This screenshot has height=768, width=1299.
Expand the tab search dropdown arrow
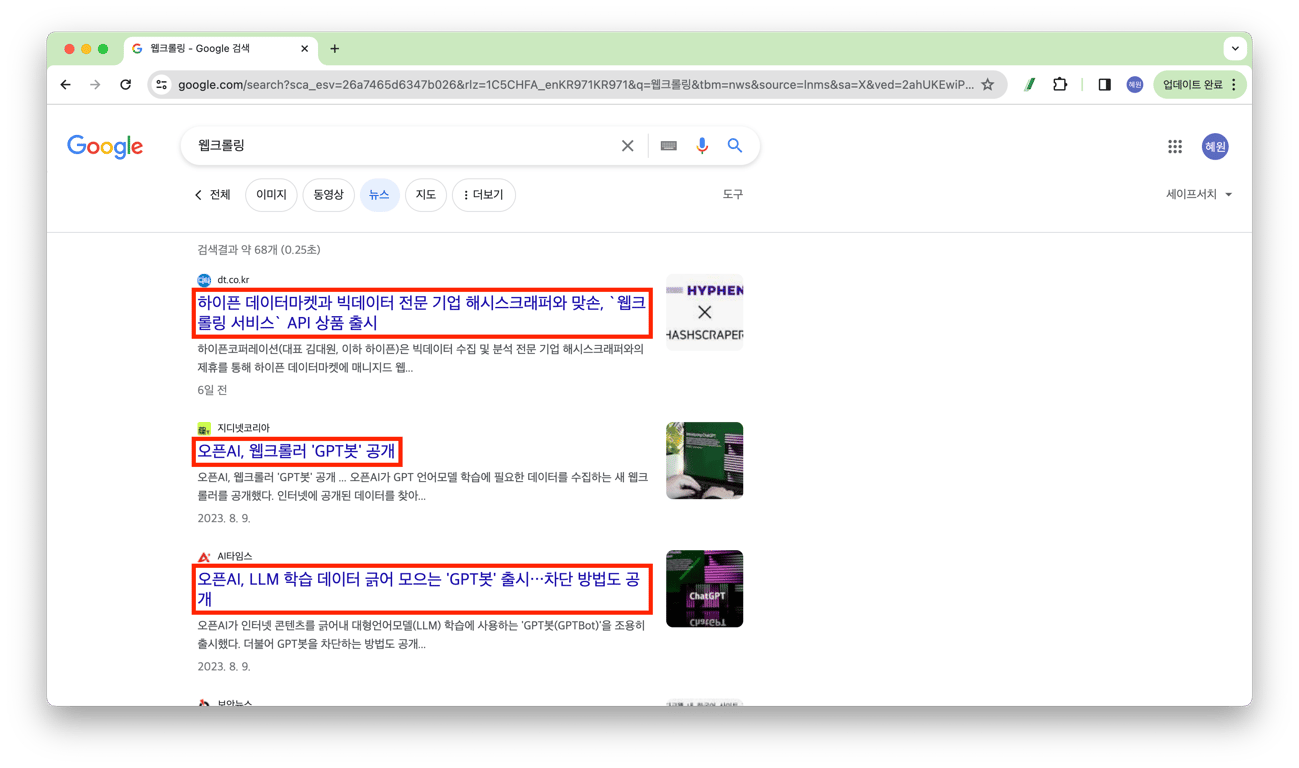coord(1235,49)
